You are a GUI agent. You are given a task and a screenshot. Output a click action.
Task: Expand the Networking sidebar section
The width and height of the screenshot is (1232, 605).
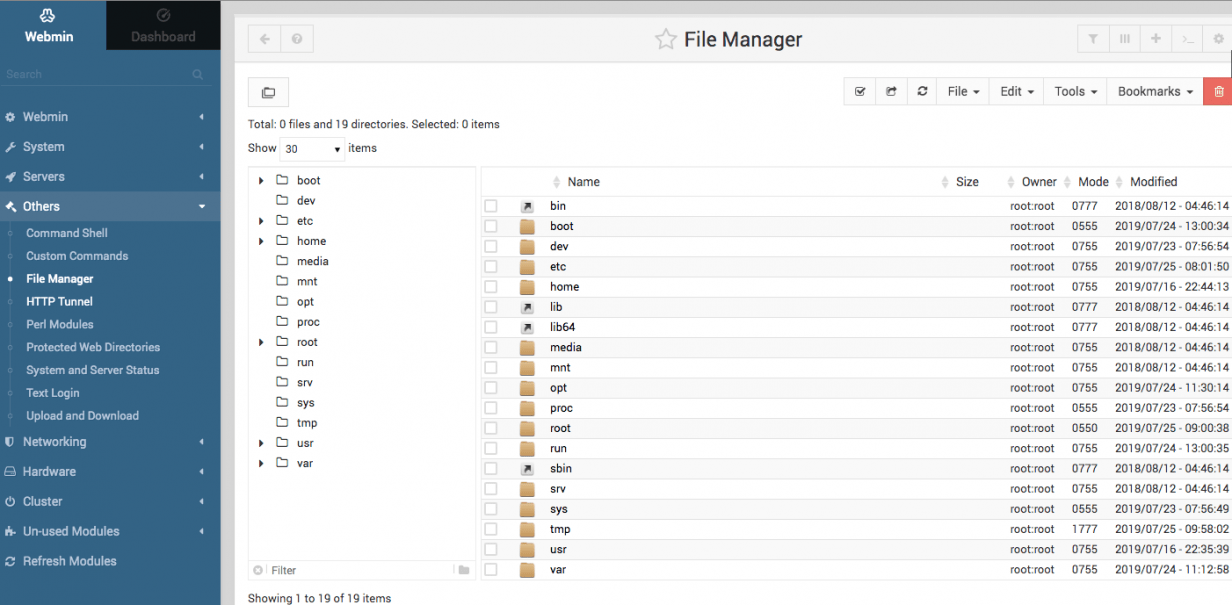pyautogui.click(x=110, y=441)
